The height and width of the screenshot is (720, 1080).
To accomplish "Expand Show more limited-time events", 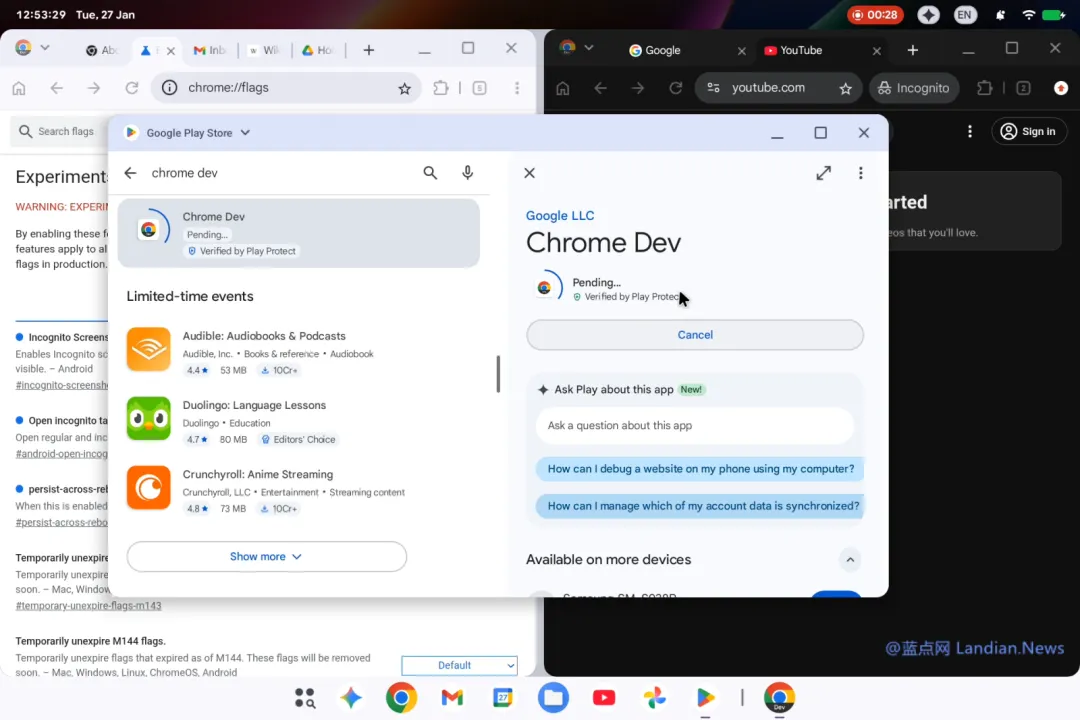I will 267,556.
